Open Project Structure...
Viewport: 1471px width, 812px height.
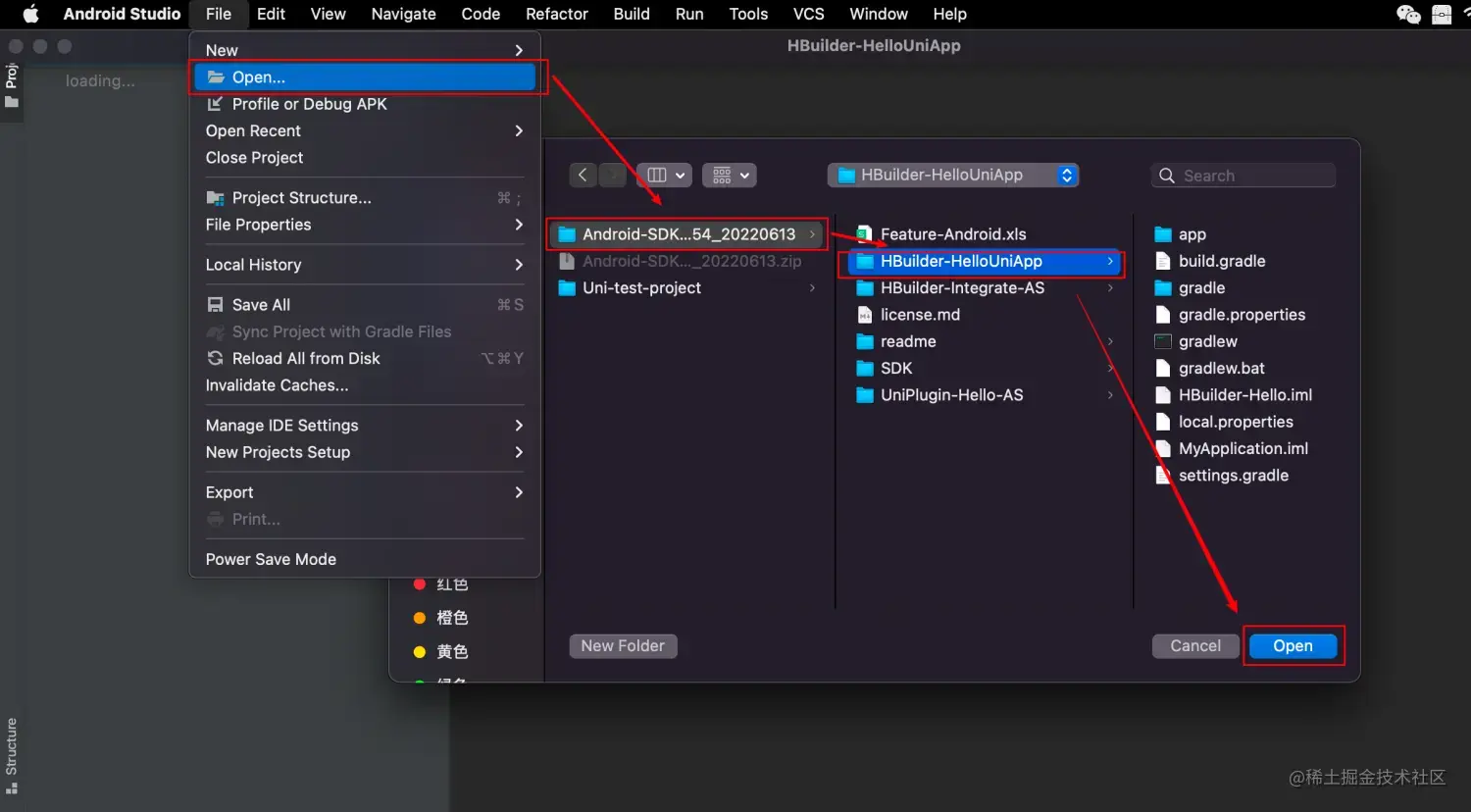[x=365, y=198]
